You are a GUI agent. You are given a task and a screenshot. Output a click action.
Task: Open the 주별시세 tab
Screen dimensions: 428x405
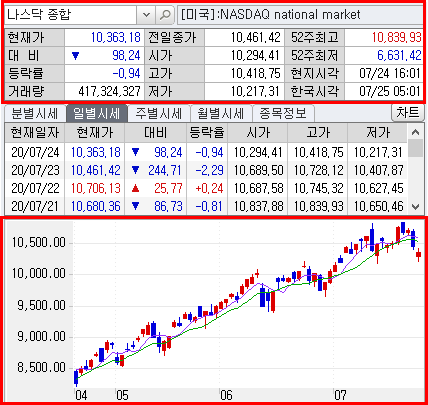pyautogui.click(x=158, y=114)
